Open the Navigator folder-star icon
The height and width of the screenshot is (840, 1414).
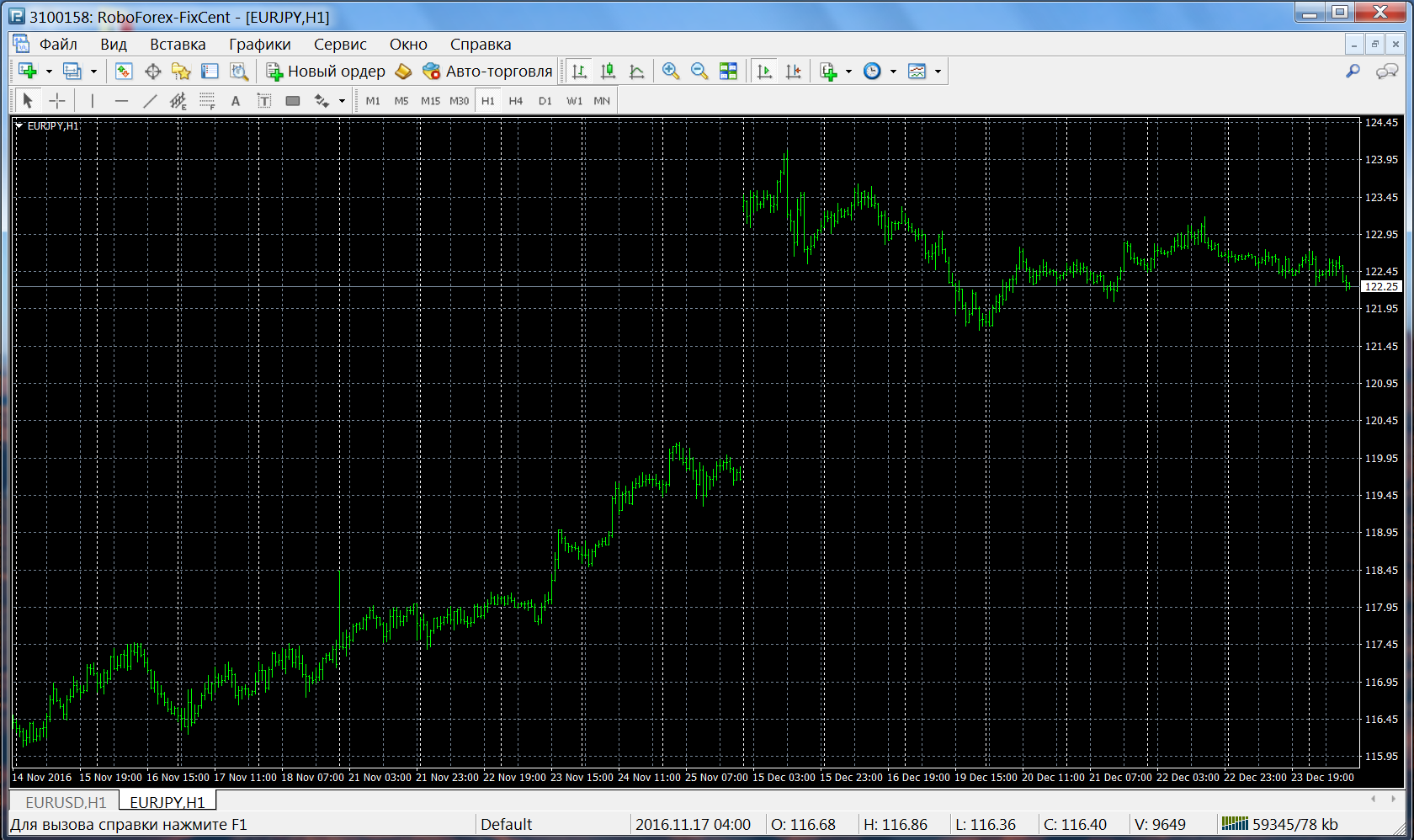181,72
